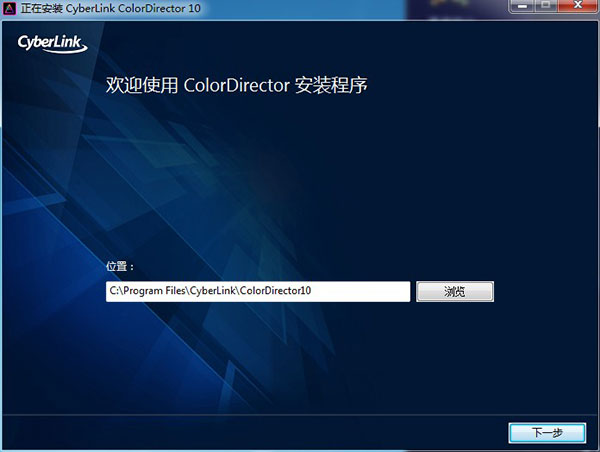Click the 欢迎使用 ColorDirector 安装程序 heading
This screenshot has height=452, width=600.
click(236, 85)
